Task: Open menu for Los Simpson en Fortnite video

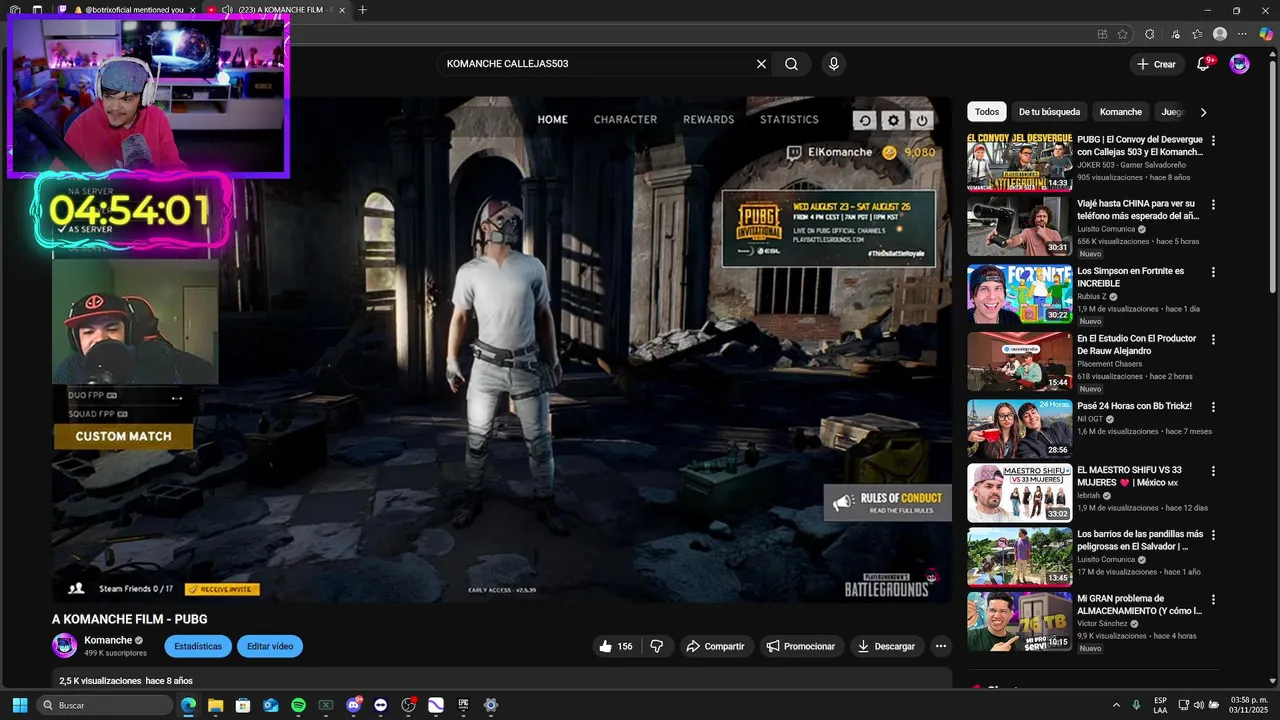Action: click(x=1213, y=272)
